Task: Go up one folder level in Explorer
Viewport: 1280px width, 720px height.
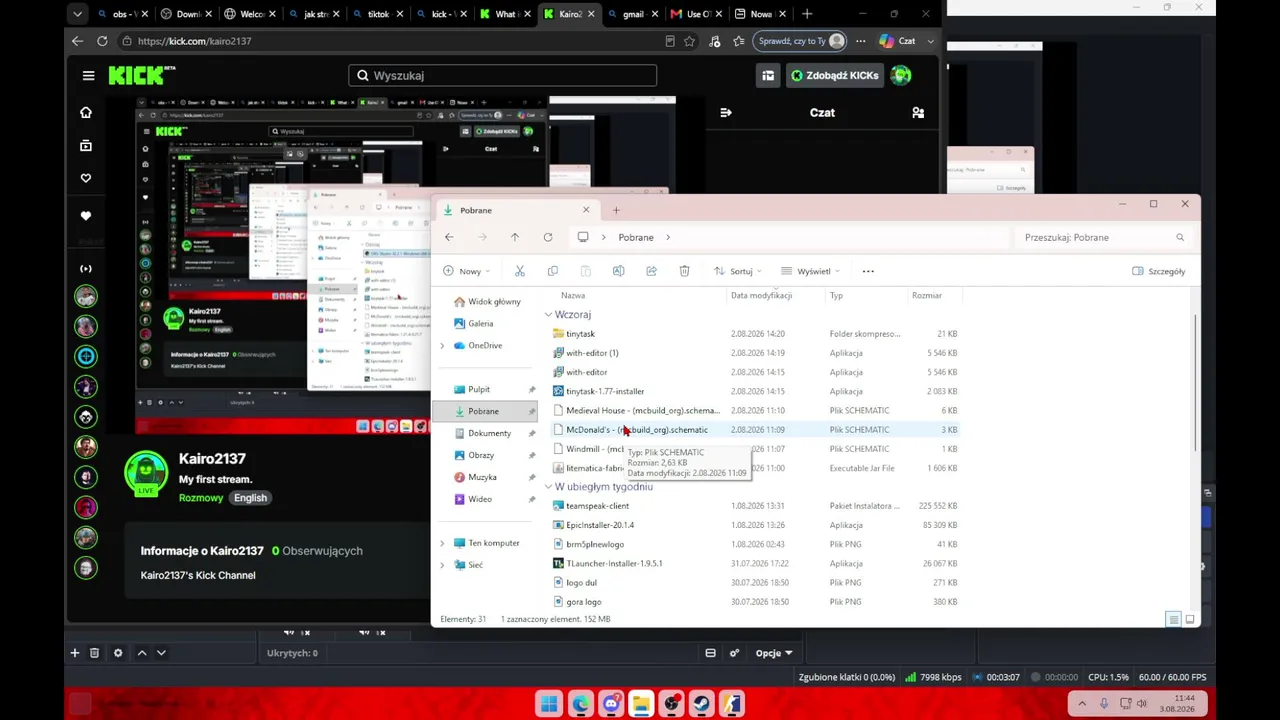Action: tap(515, 237)
